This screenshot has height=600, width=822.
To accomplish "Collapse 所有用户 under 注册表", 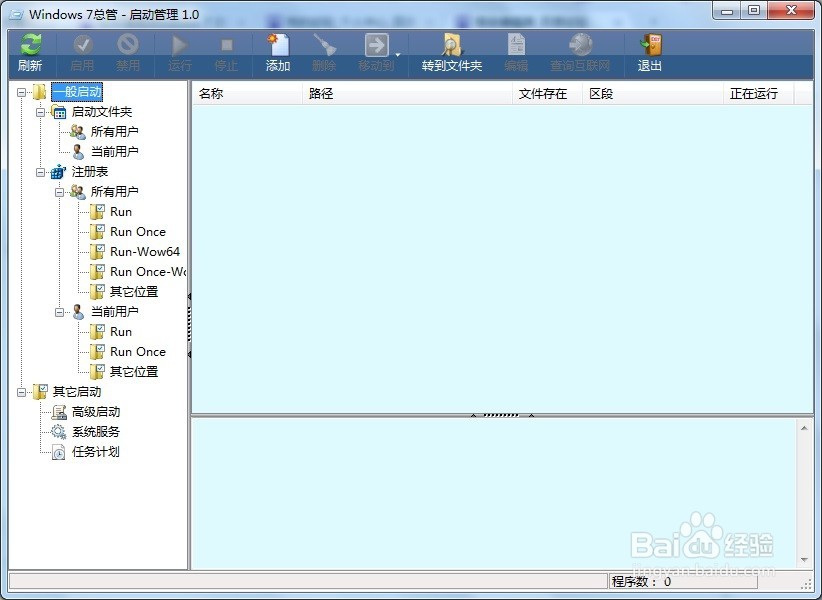I will pos(59,192).
